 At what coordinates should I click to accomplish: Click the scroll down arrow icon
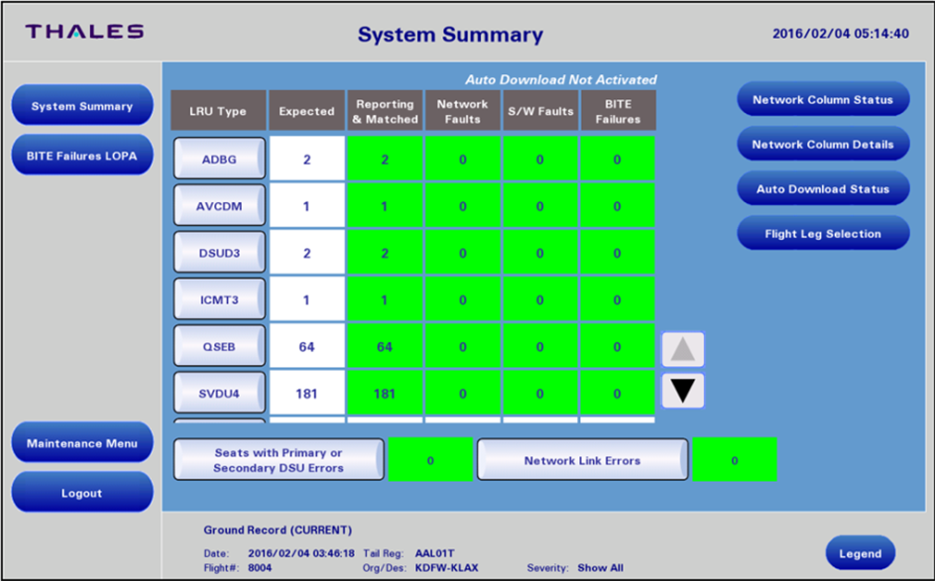[x=683, y=391]
